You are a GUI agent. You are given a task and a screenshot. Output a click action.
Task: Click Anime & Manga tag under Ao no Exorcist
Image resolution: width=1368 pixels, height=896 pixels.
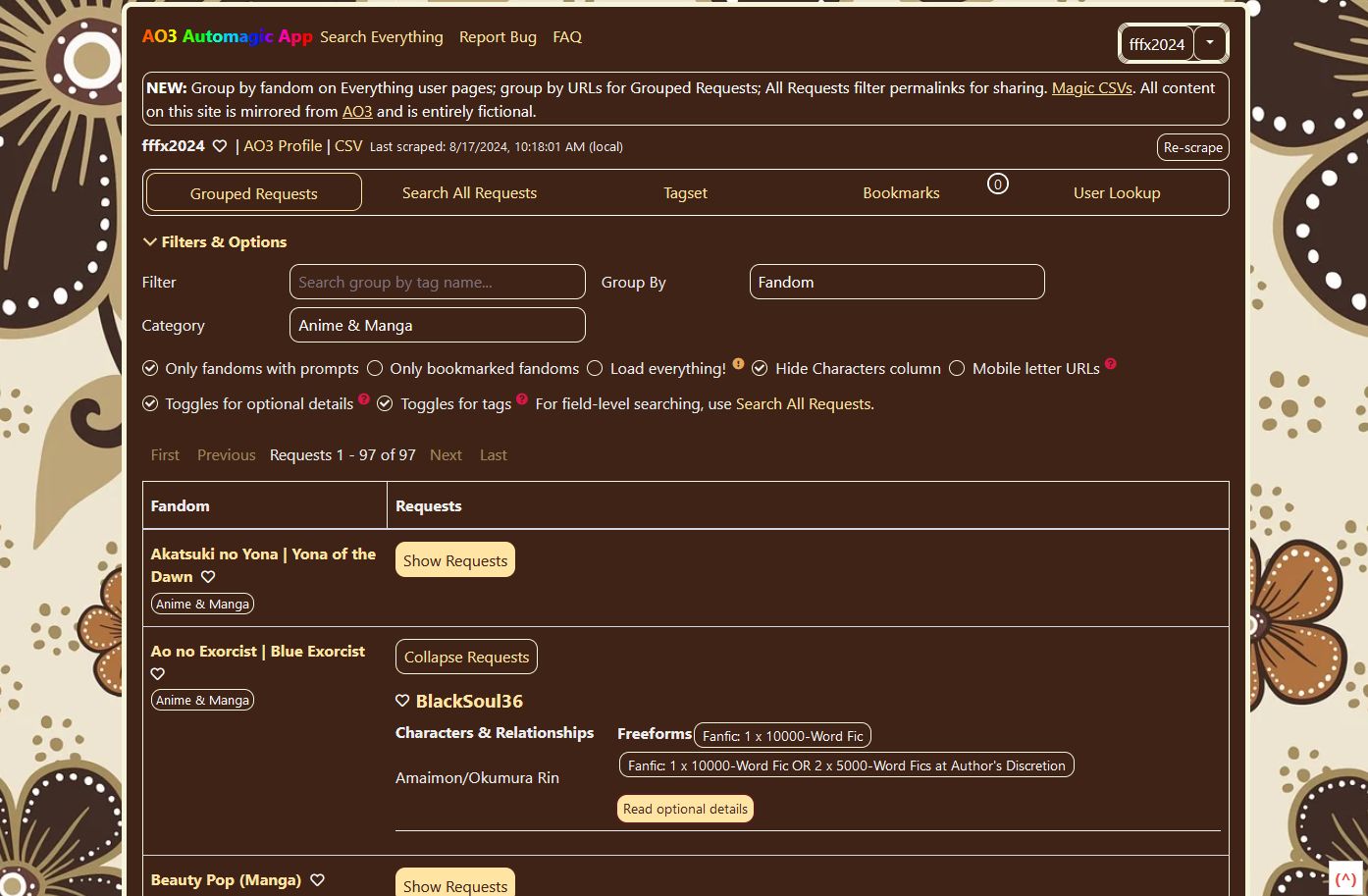[x=202, y=700]
